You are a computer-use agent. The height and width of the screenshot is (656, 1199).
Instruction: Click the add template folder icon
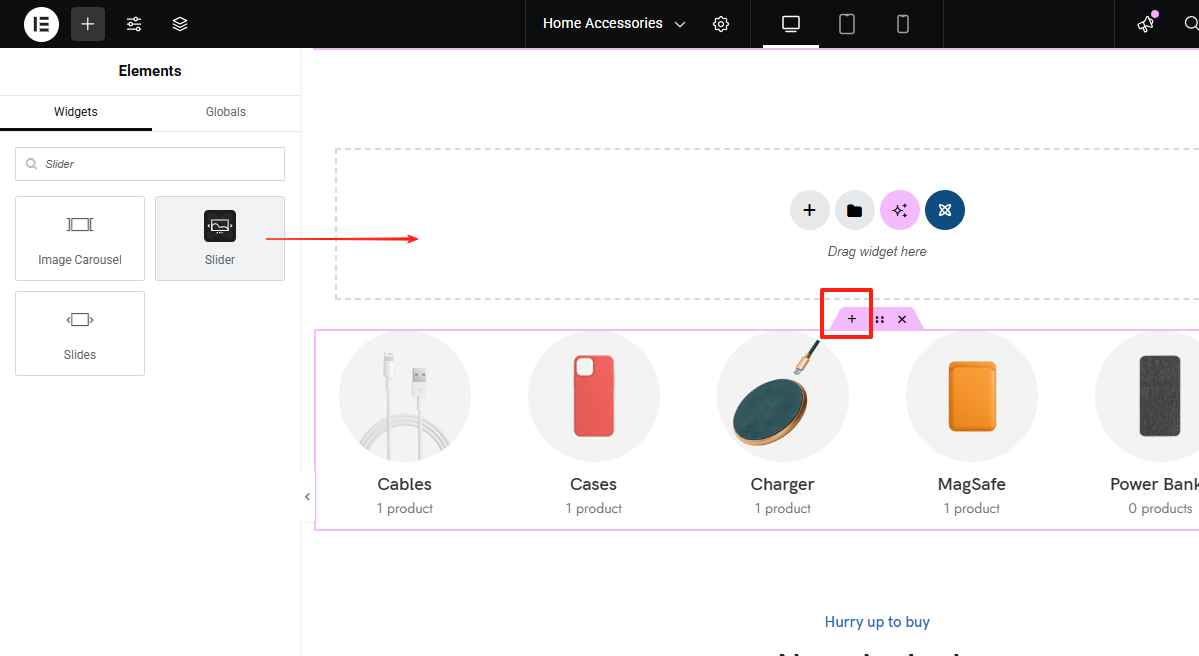click(854, 210)
